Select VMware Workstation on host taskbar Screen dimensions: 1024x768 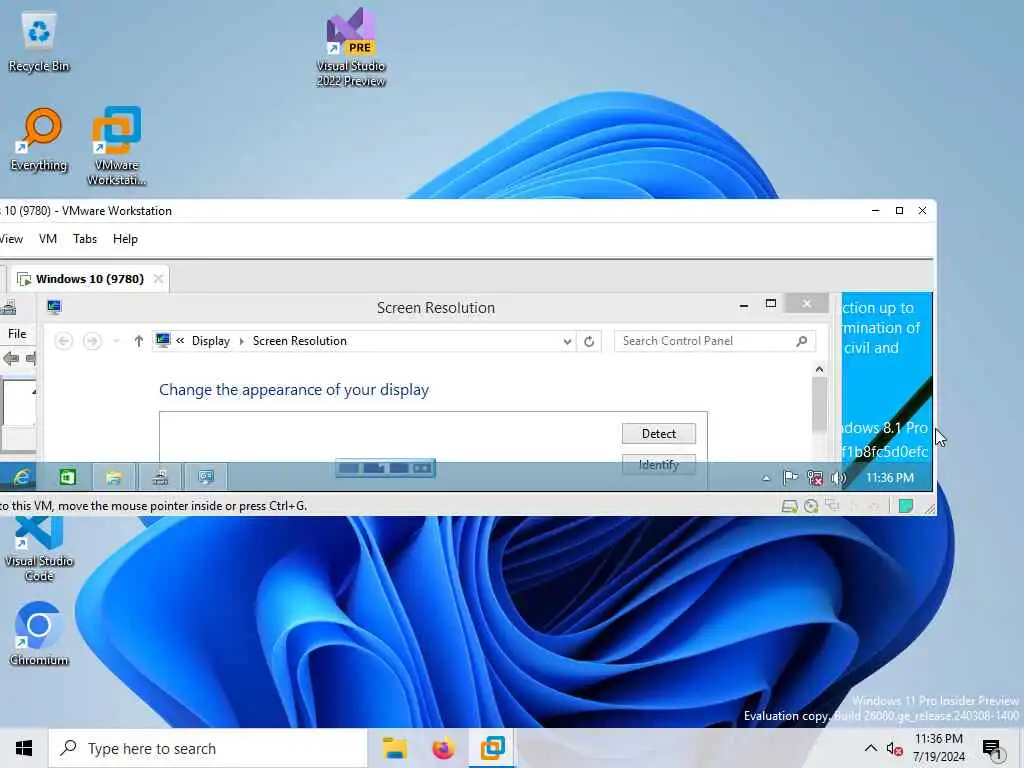pos(492,748)
